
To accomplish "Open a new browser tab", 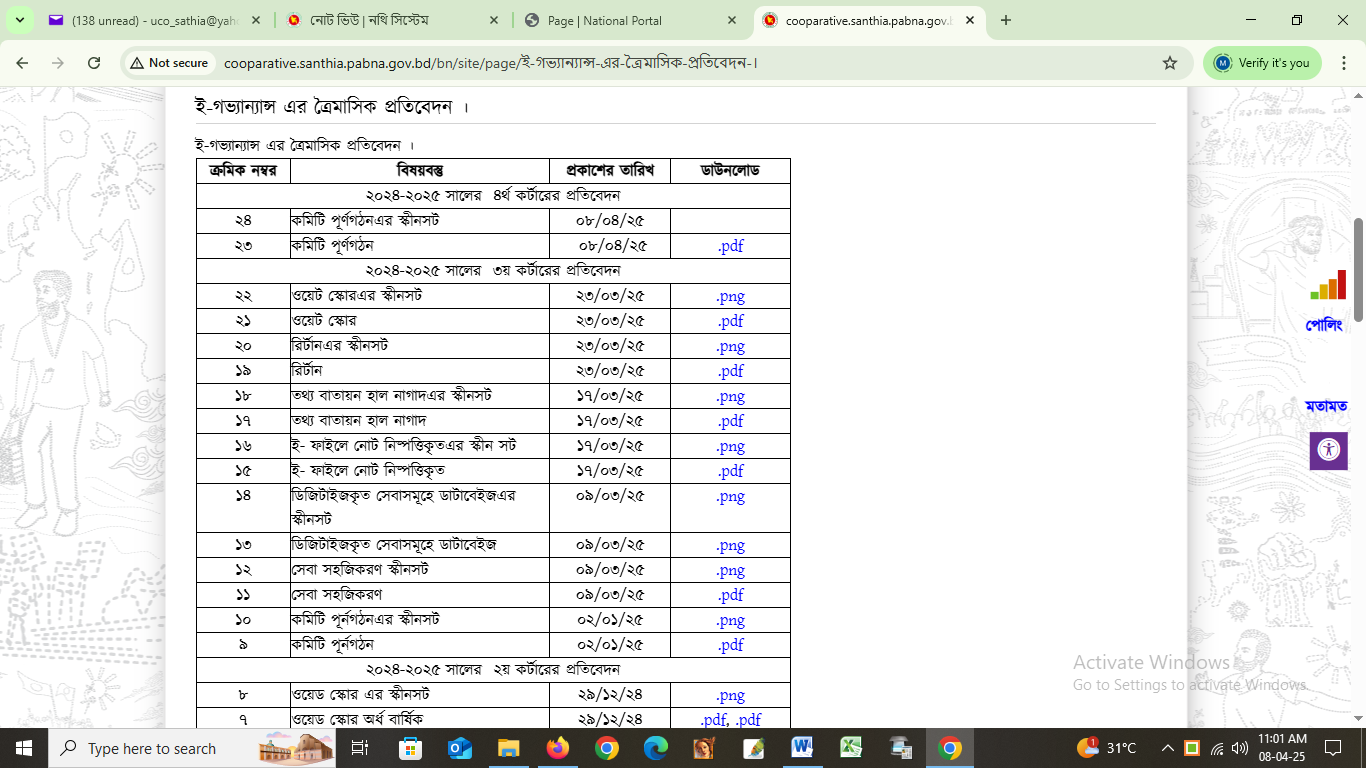I will tap(1006, 20).
